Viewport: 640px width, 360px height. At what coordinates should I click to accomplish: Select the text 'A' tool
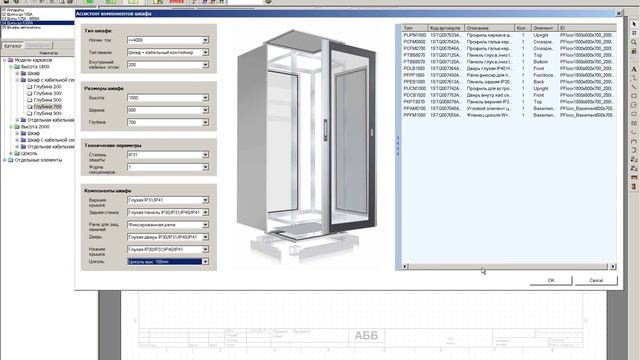634,69
